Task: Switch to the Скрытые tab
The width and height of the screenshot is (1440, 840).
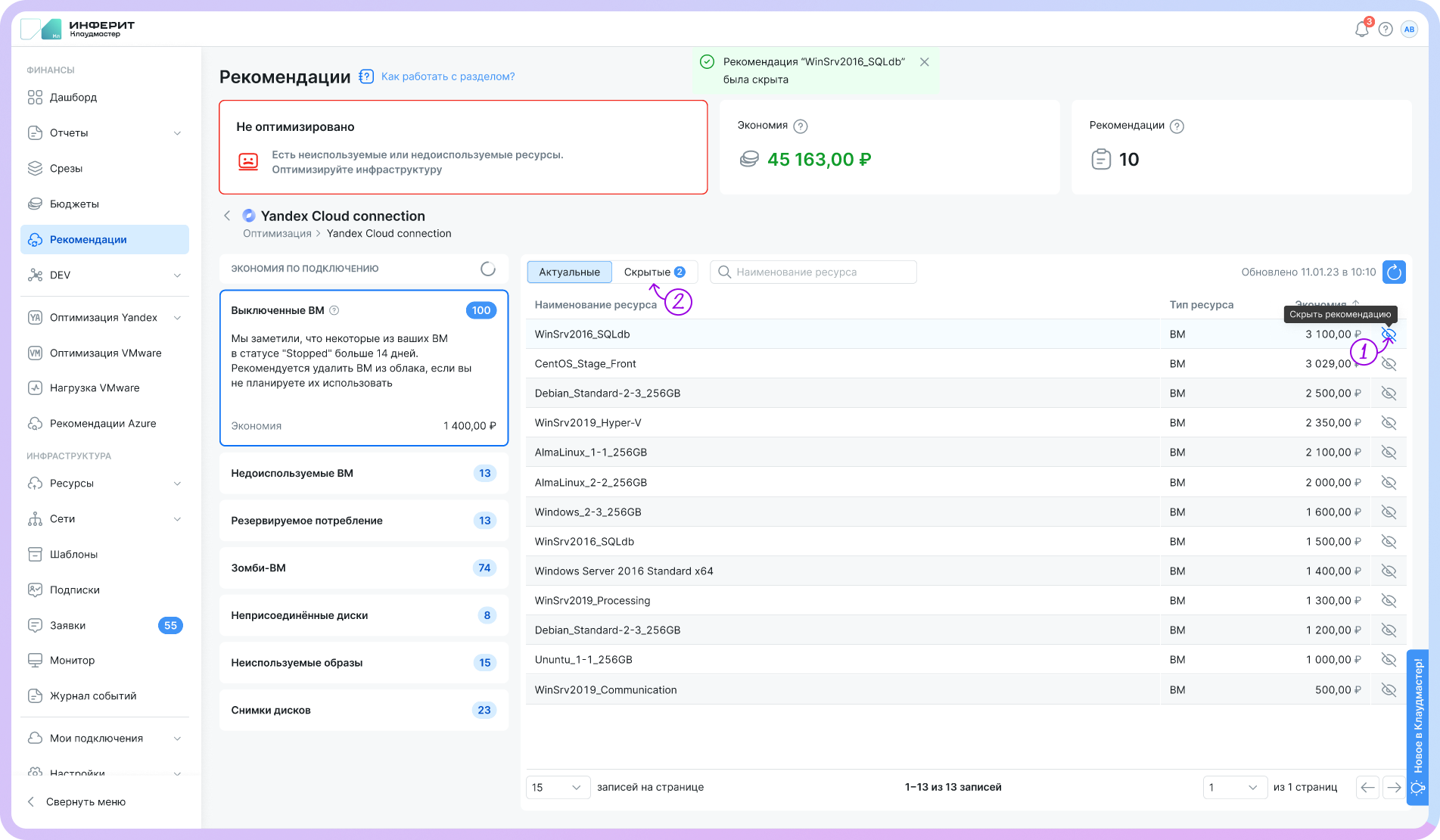Action: pyautogui.click(x=654, y=272)
